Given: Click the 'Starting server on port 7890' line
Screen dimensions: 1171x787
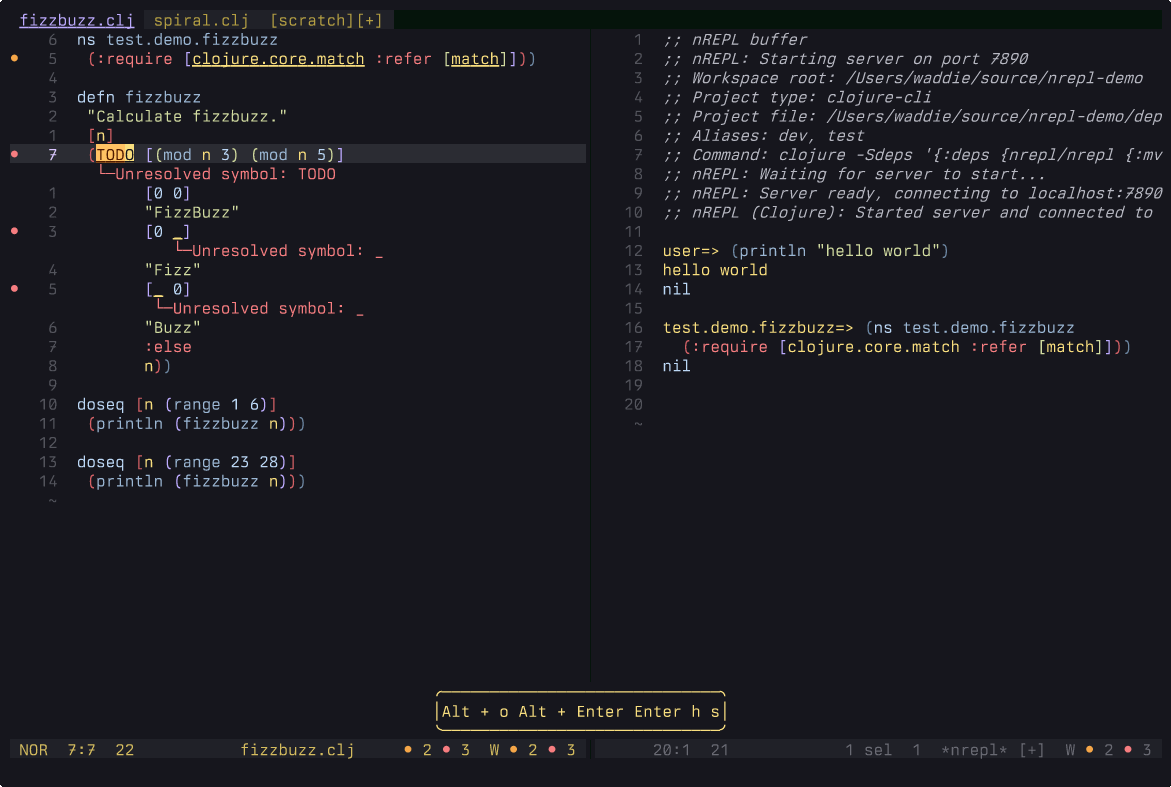Looking at the screenshot, I should coord(845,59).
